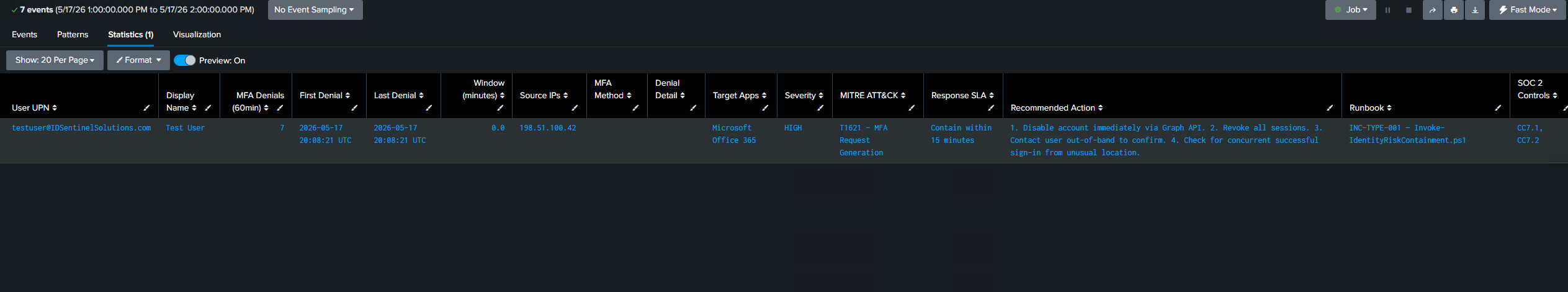Switch to the Patterns tab
This screenshot has width=1568, height=292.
point(73,35)
